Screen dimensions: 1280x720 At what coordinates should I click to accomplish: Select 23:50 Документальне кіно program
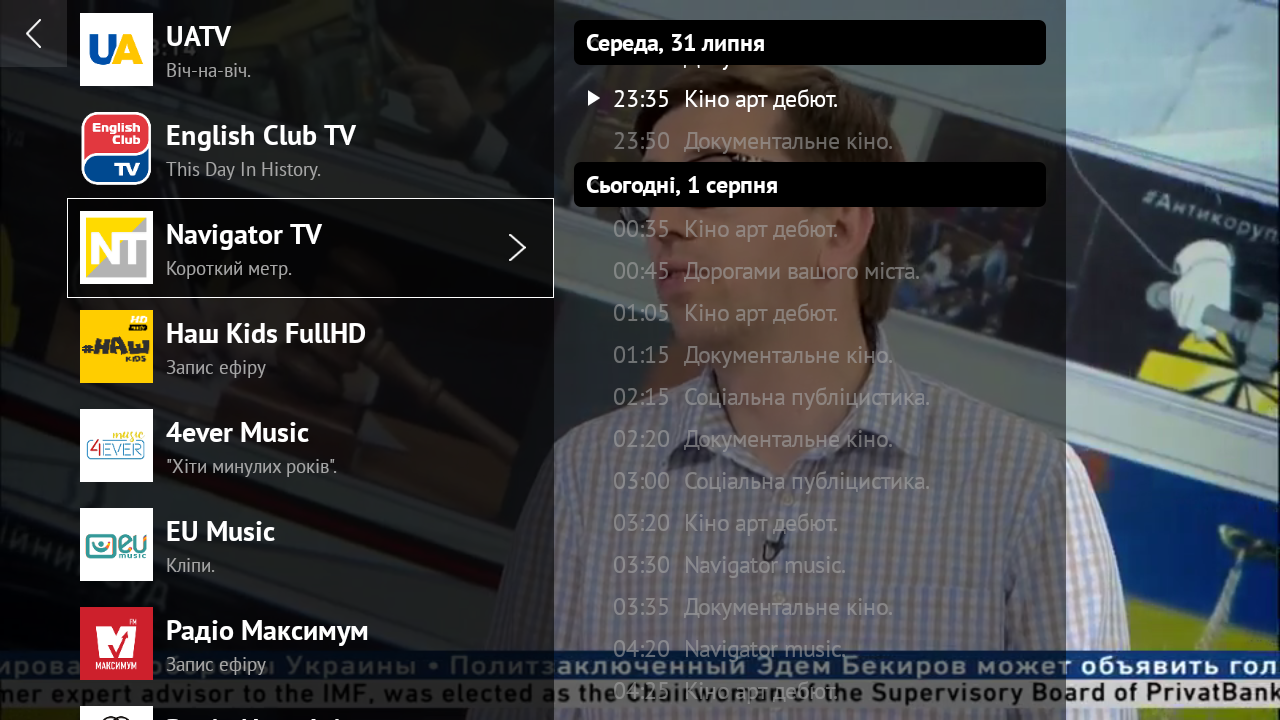coord(753,141)
